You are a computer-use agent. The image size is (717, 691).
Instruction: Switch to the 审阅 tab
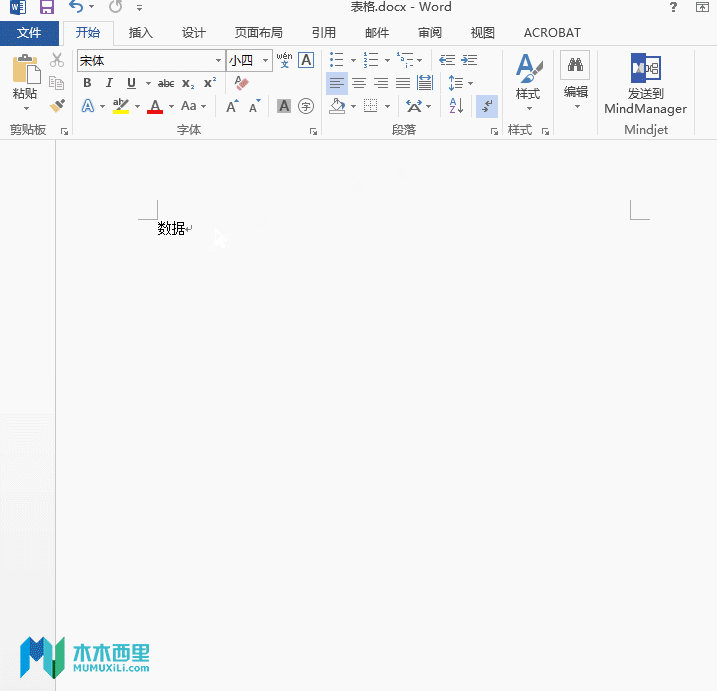(x=430, y=33)
